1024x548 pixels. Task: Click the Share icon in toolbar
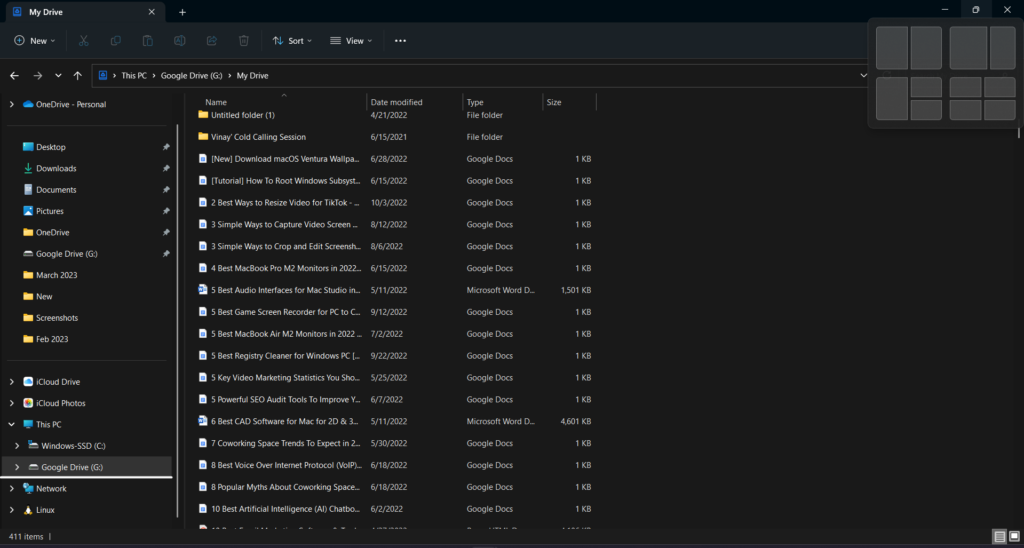pos(212,41)
